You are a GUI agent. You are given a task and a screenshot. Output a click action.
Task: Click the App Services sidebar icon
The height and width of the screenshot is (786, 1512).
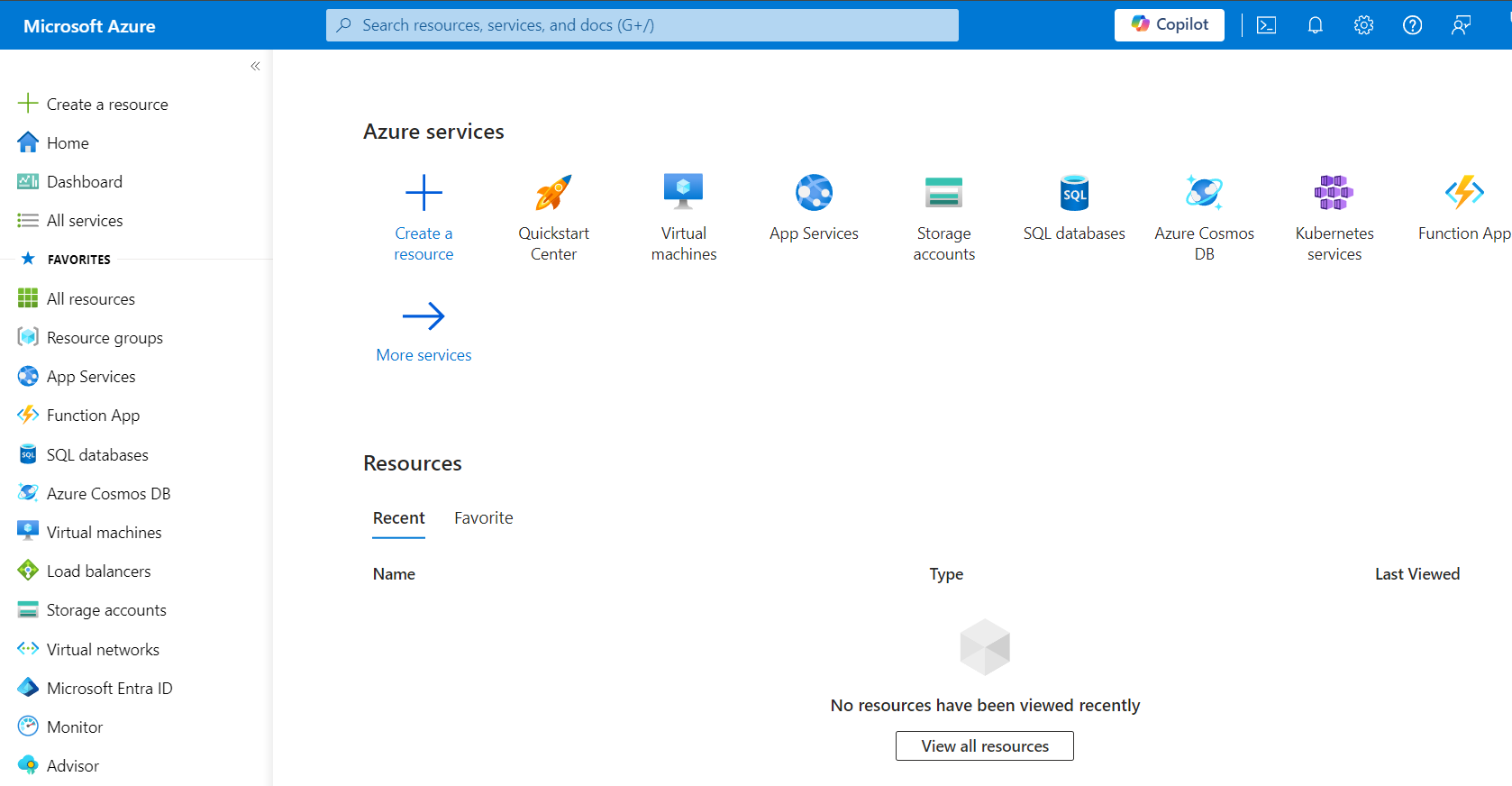28,376
